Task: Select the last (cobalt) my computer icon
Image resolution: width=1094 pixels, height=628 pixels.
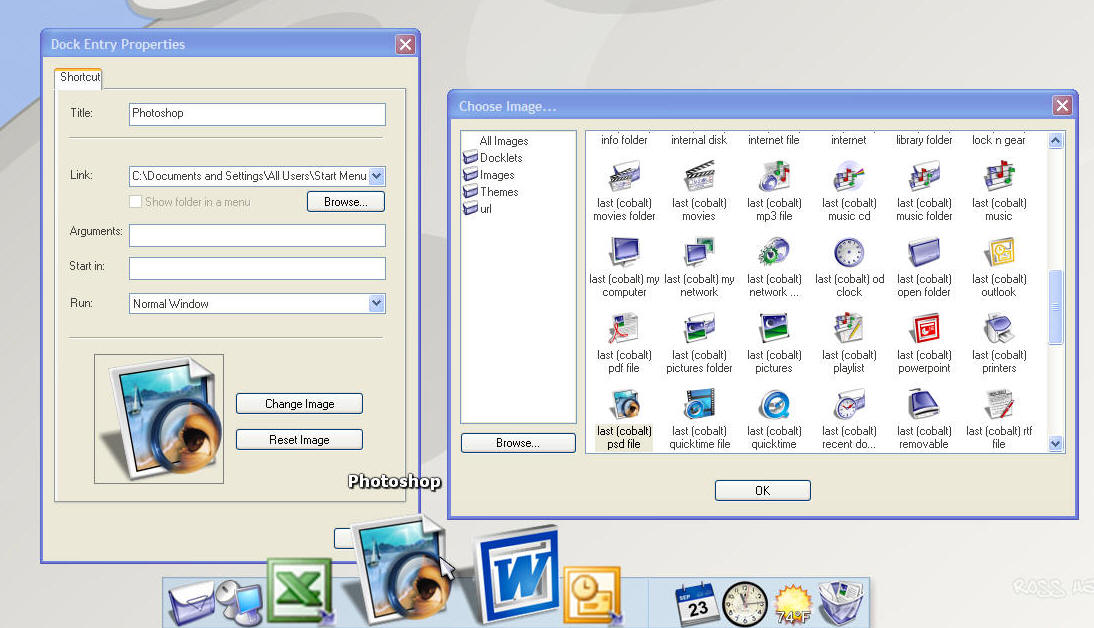Action: click(624, 252)
